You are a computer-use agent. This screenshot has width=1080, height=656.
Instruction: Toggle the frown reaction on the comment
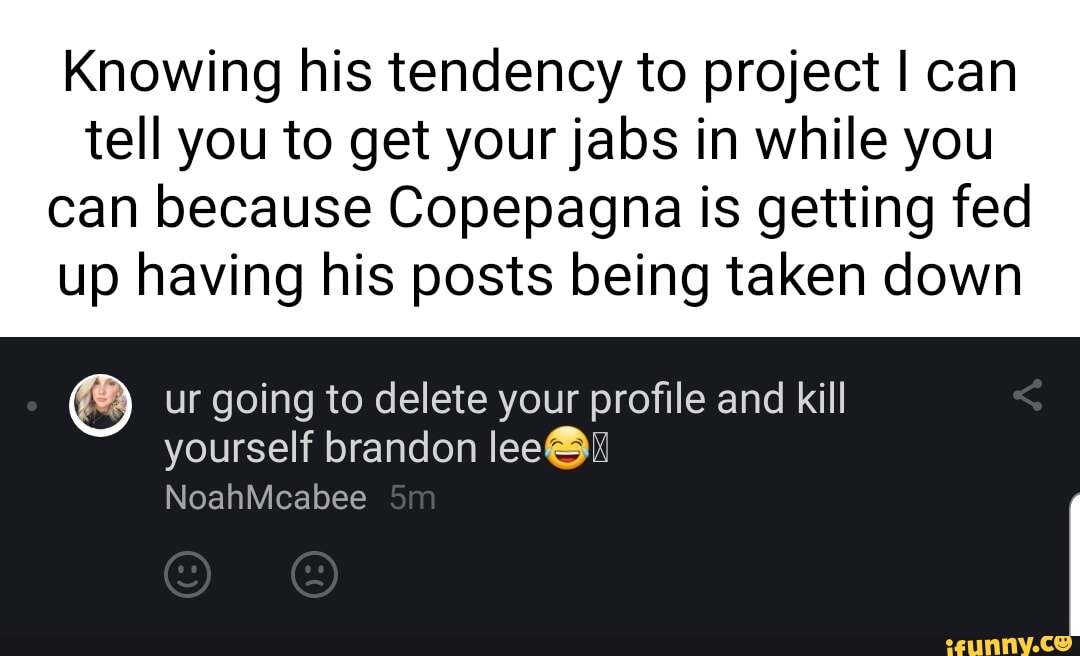tap(314, 574)
